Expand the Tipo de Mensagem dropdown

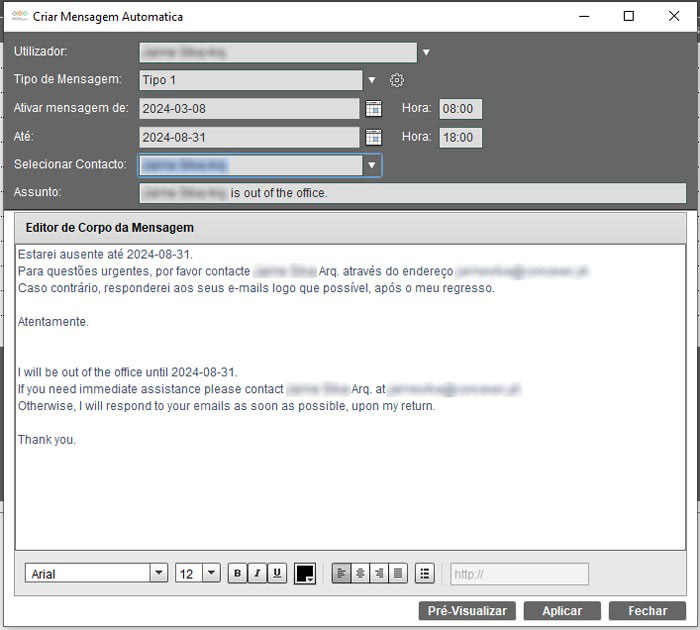(372, 80)
